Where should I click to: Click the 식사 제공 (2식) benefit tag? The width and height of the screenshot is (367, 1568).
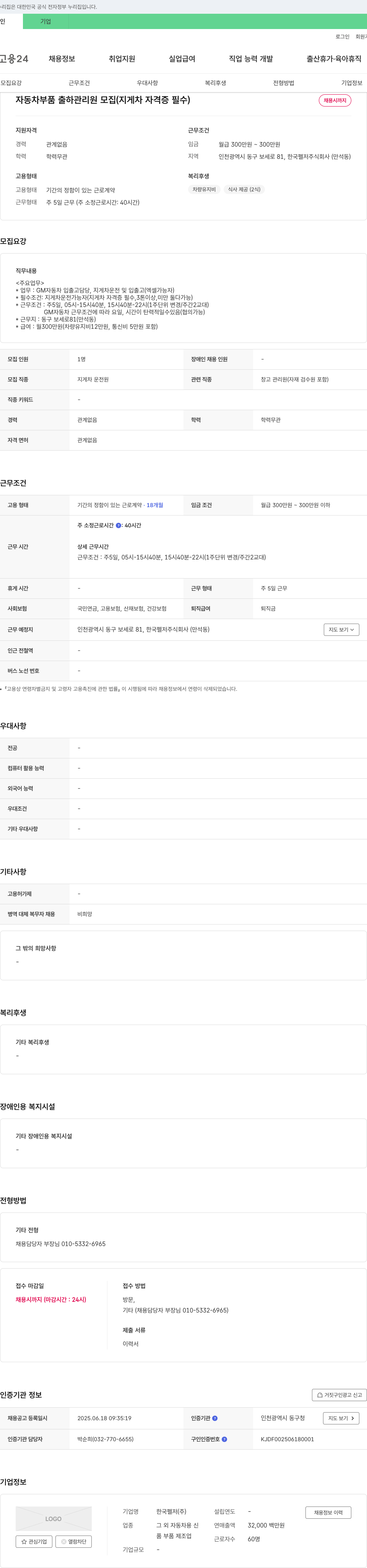pos(244,189)
